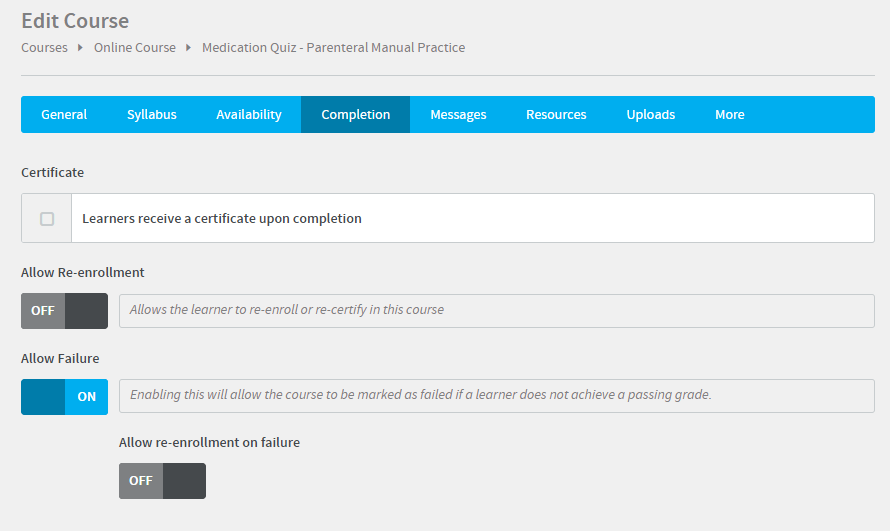This screenshot has width=890, height=531.
Task: Open the Availability tab
Action: point(249,115)
